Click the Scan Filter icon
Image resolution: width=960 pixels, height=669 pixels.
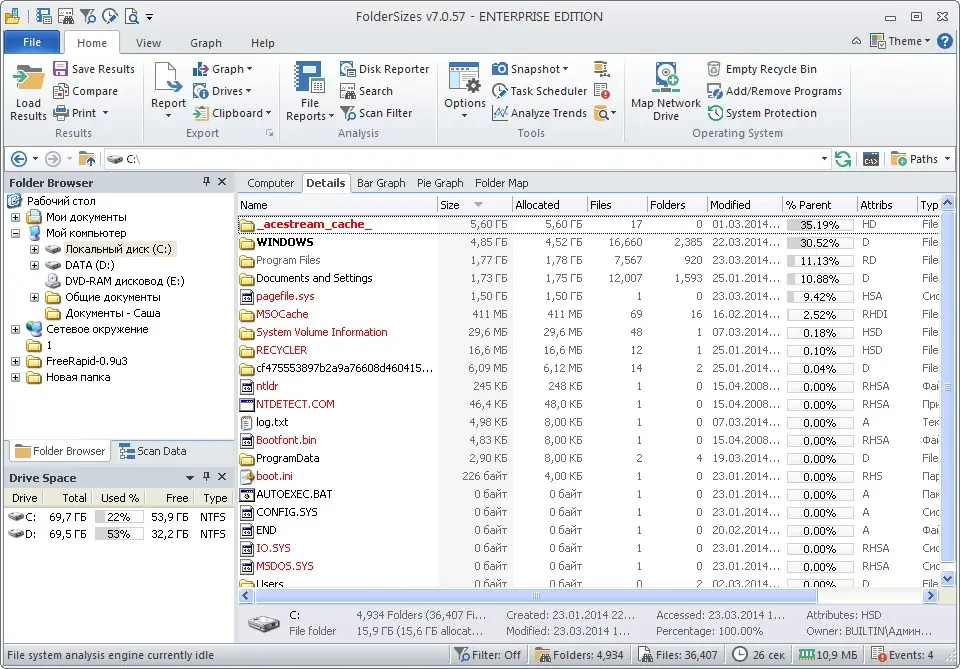click(348, 113)
